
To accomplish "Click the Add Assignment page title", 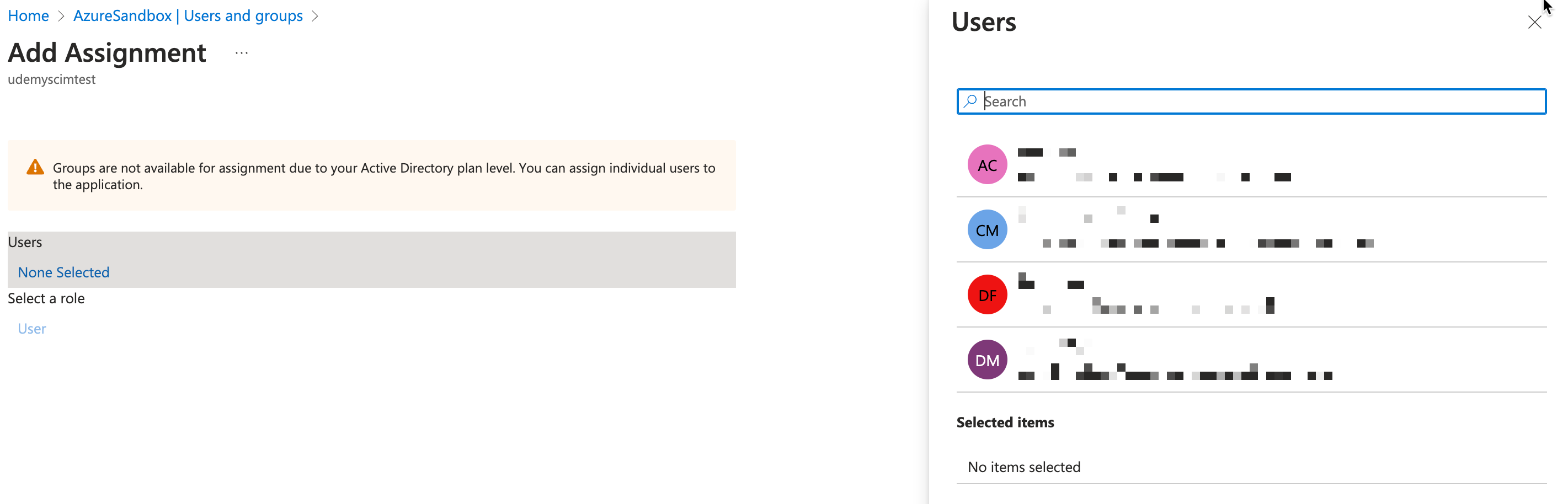I will pos(107,53).
